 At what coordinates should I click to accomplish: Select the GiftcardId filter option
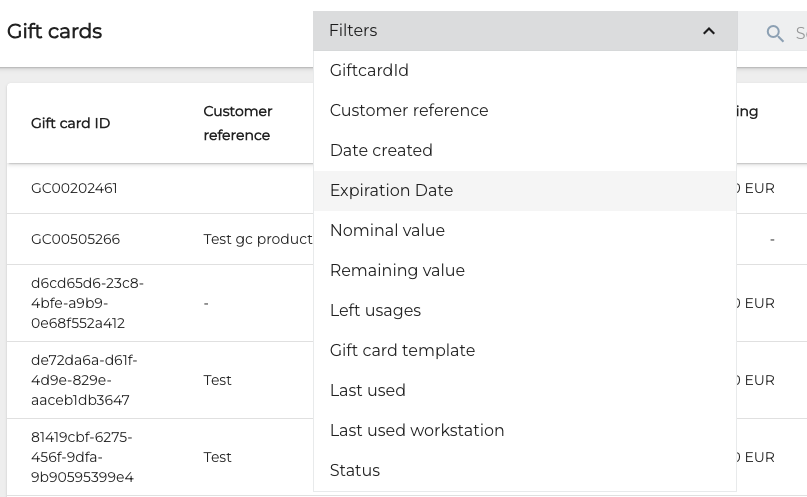369,71
